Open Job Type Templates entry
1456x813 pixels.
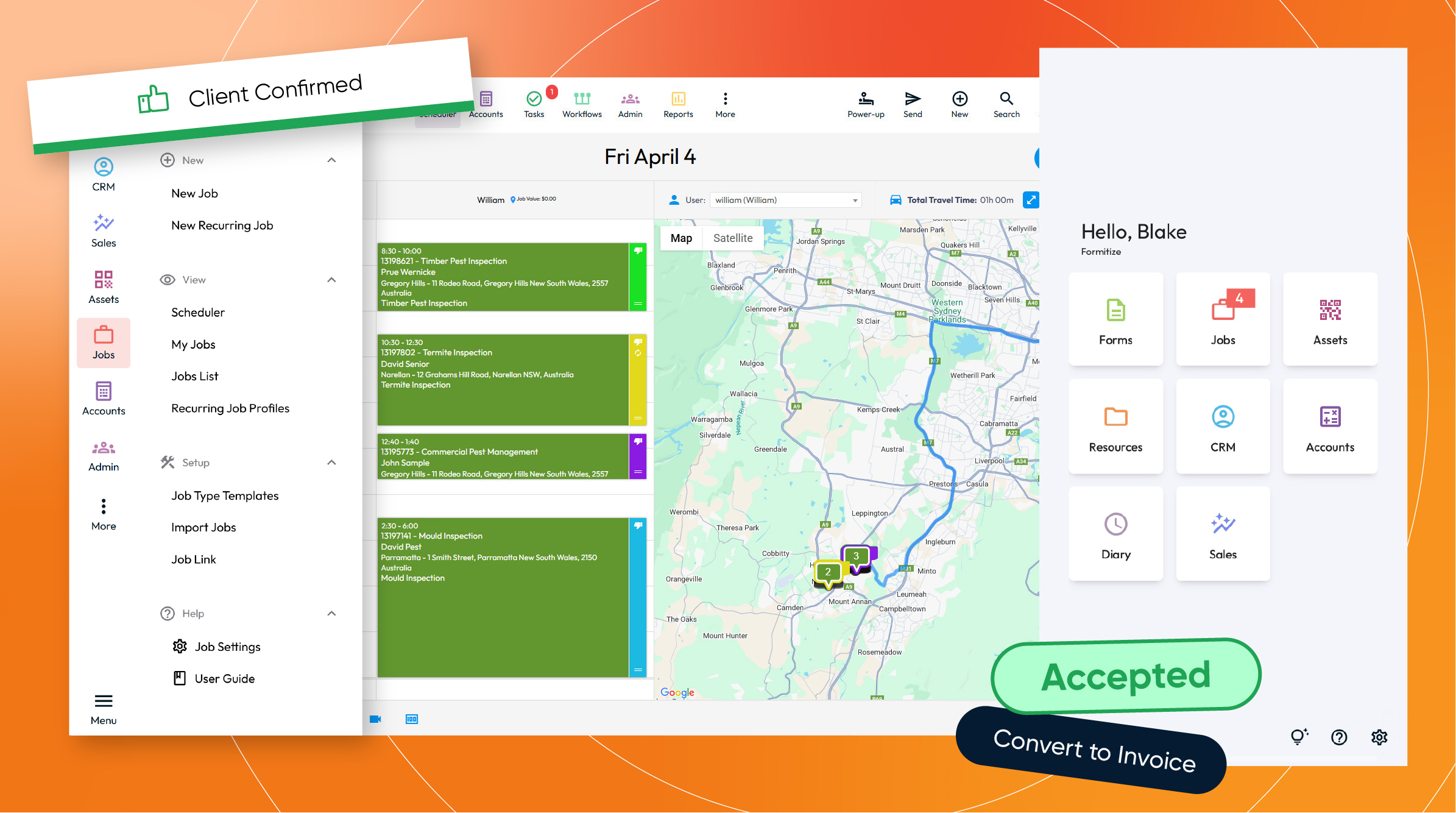[224, 496]
